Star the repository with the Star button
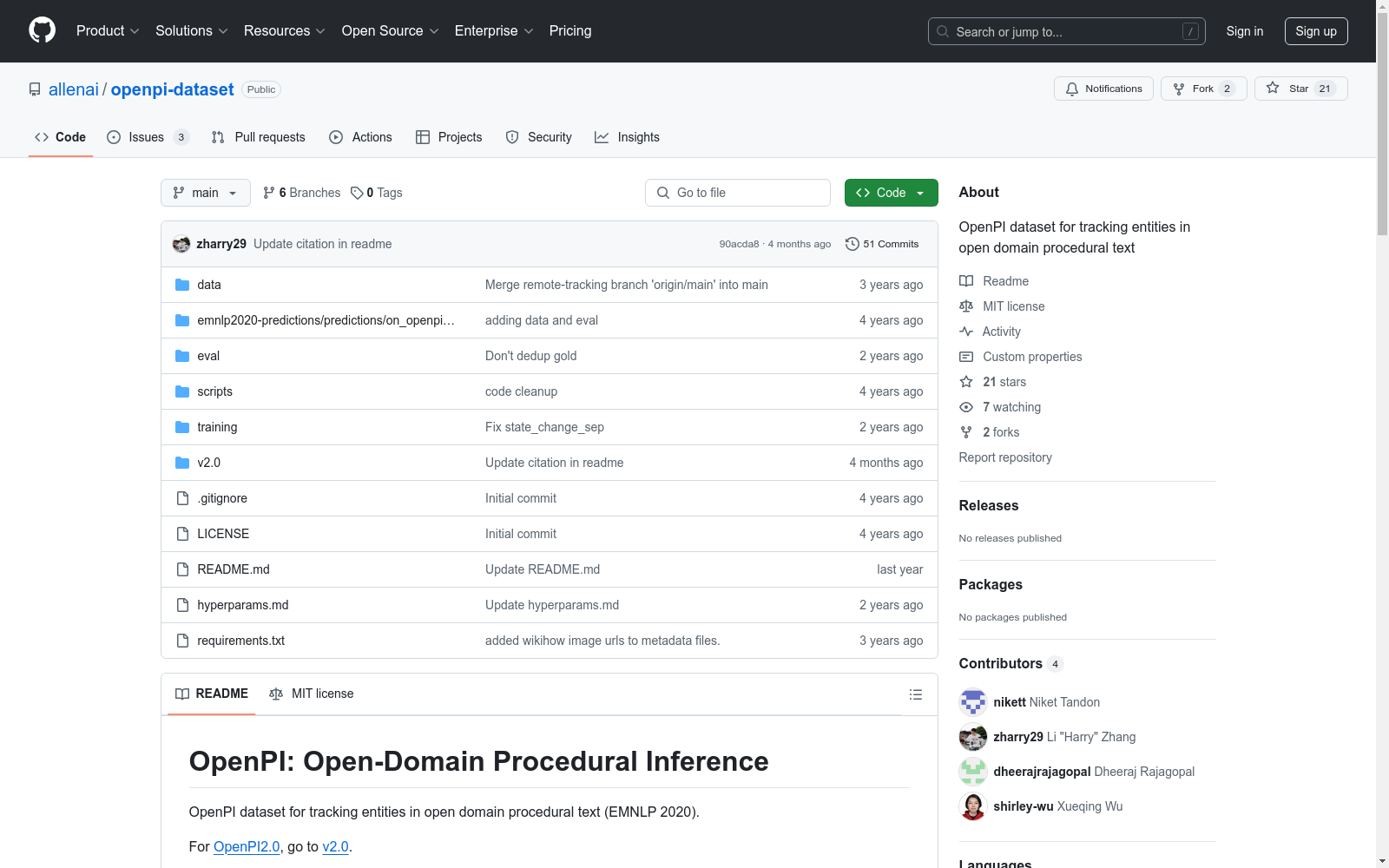The image size is (1389, 868). 1300,89
